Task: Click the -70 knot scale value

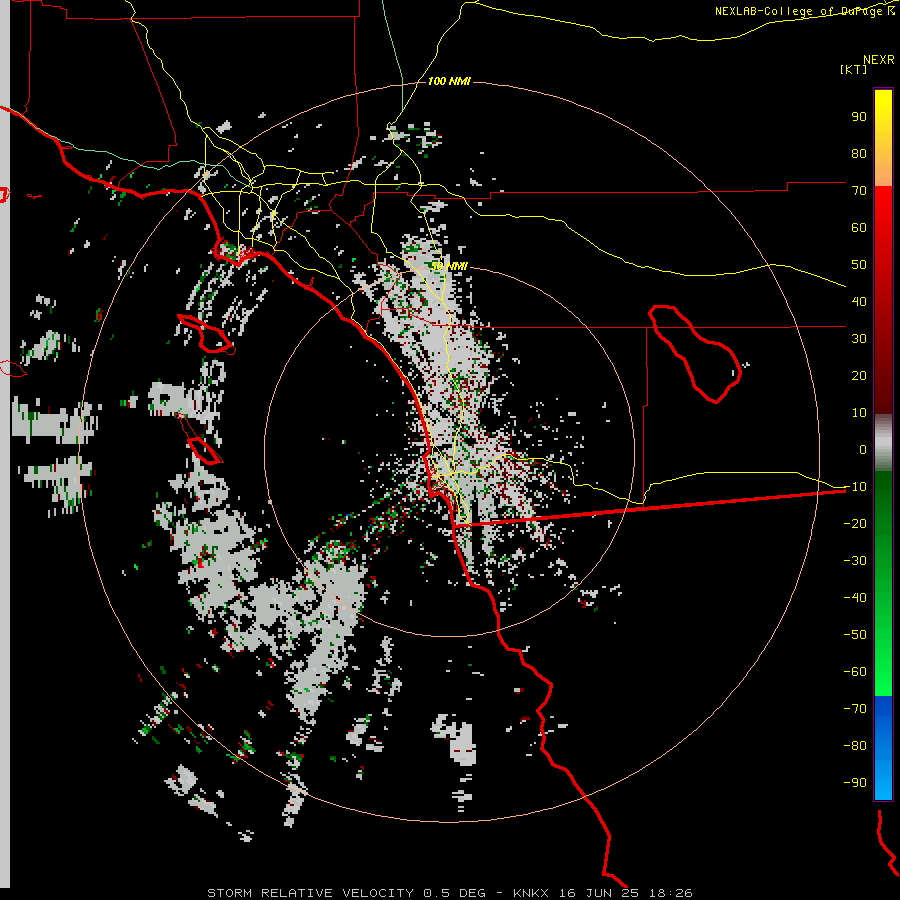Action: tap(855, 708)
